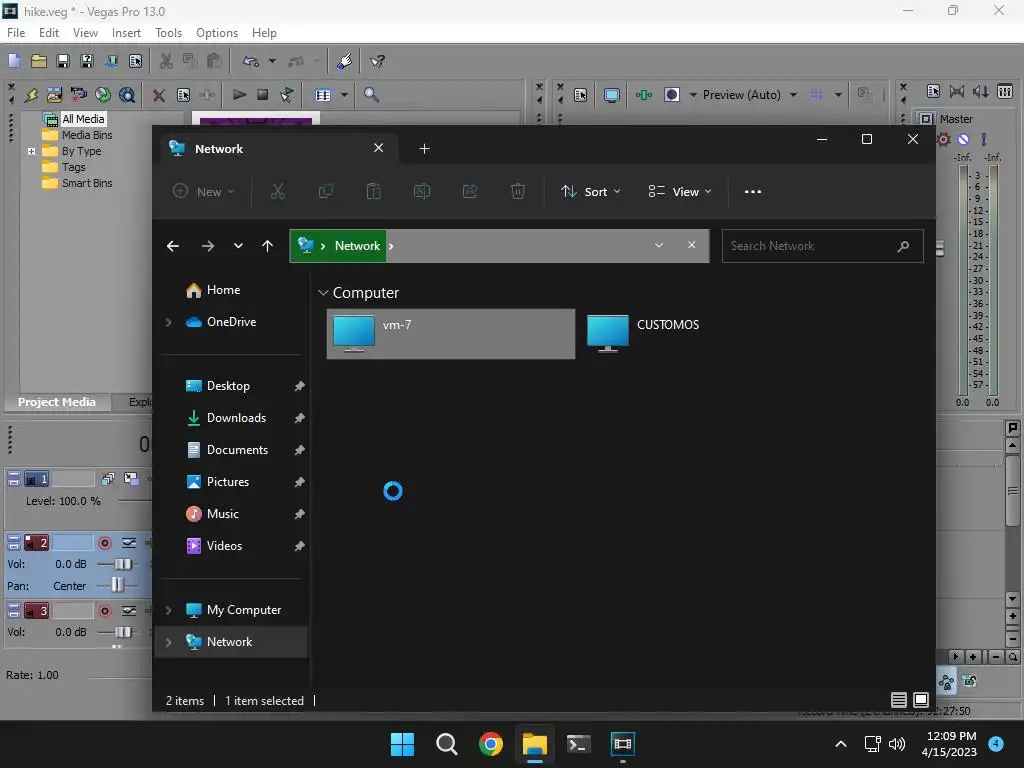Open Chrome from the taskbar

[490, 744]
